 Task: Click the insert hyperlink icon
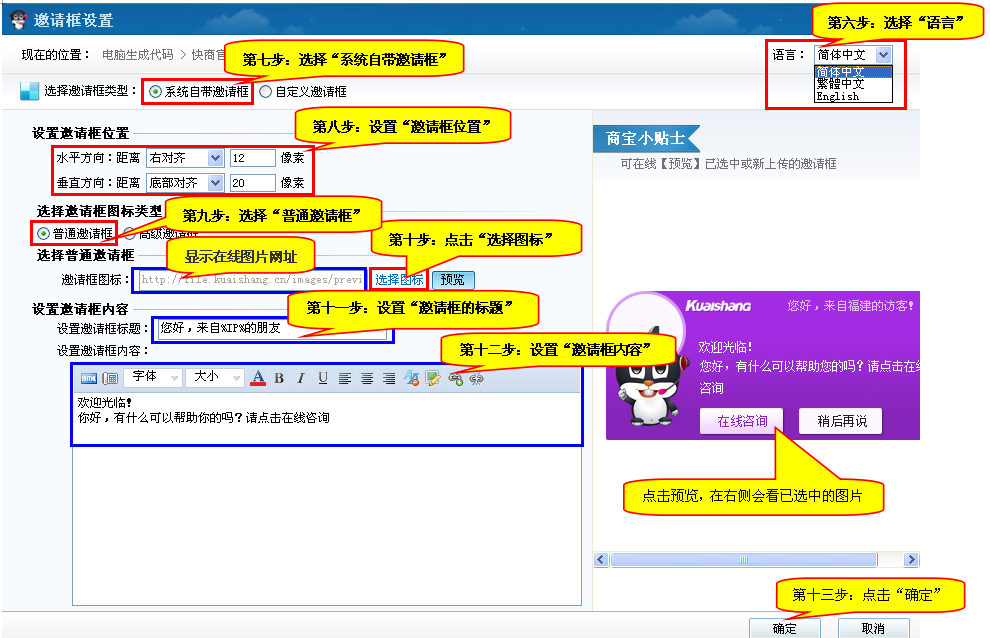coord(456,378)
